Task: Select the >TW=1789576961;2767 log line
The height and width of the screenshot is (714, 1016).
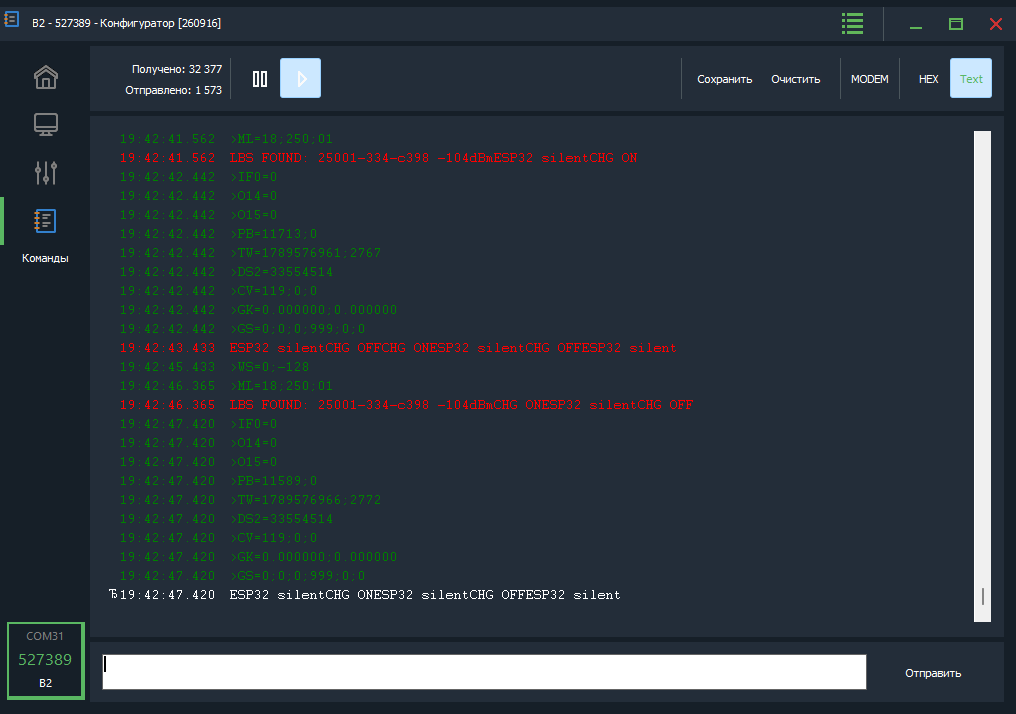Action: point(250,253)
